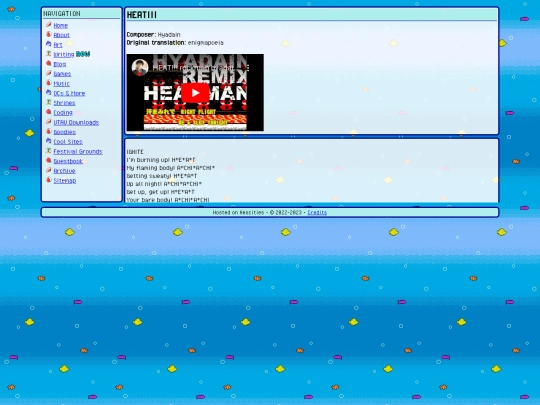
Task: Open OCs & More link
Action: pyautogui.click(x=69, y=93)
